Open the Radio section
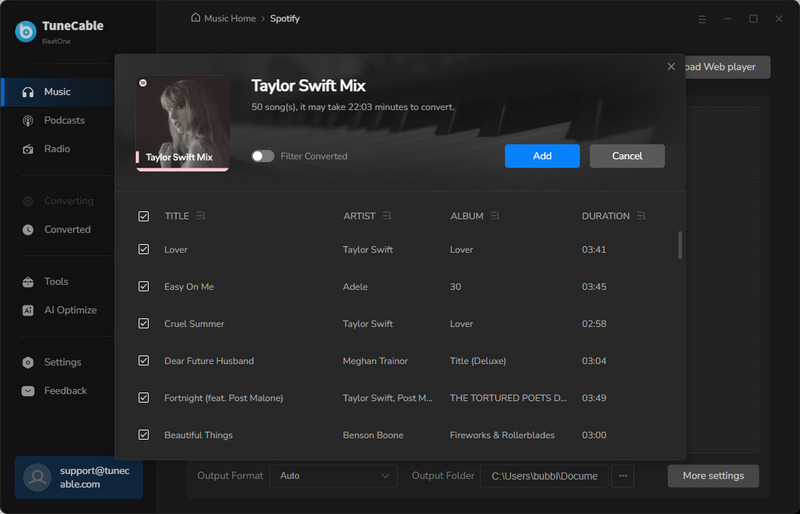Screen dimensions: 800x514 click(59, 149)
